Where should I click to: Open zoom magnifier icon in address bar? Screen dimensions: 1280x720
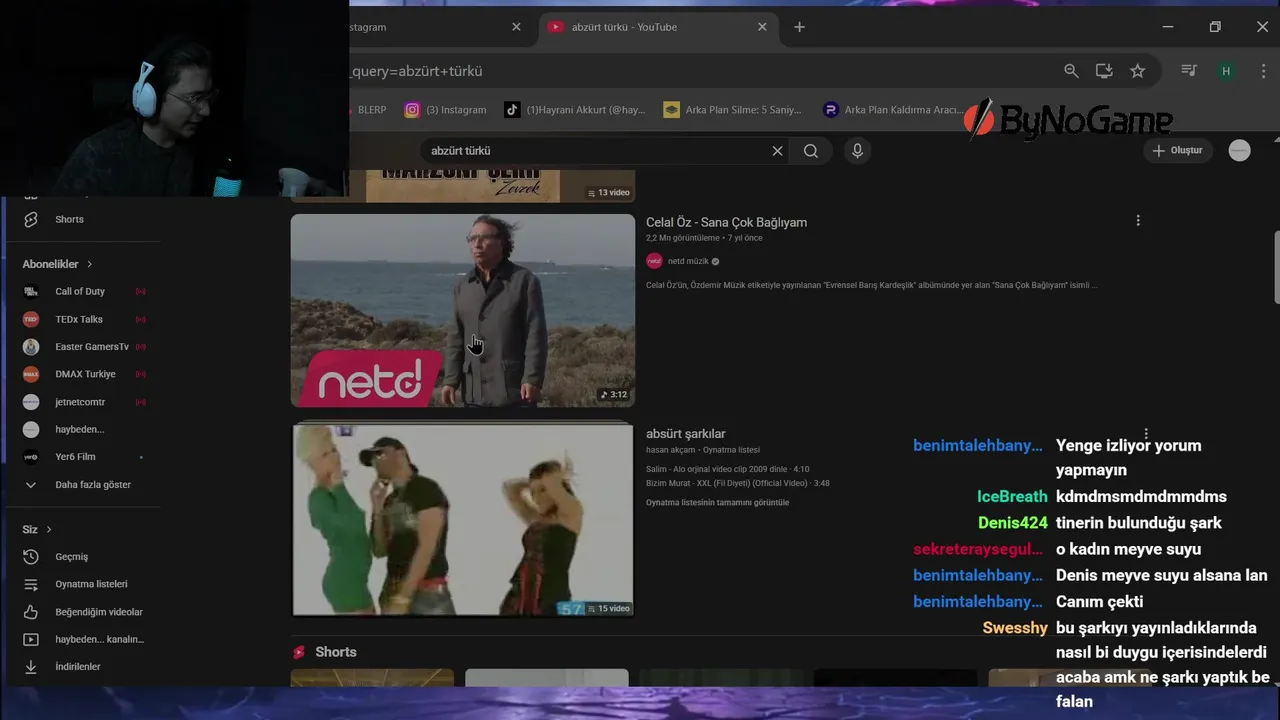point(1071,71)
